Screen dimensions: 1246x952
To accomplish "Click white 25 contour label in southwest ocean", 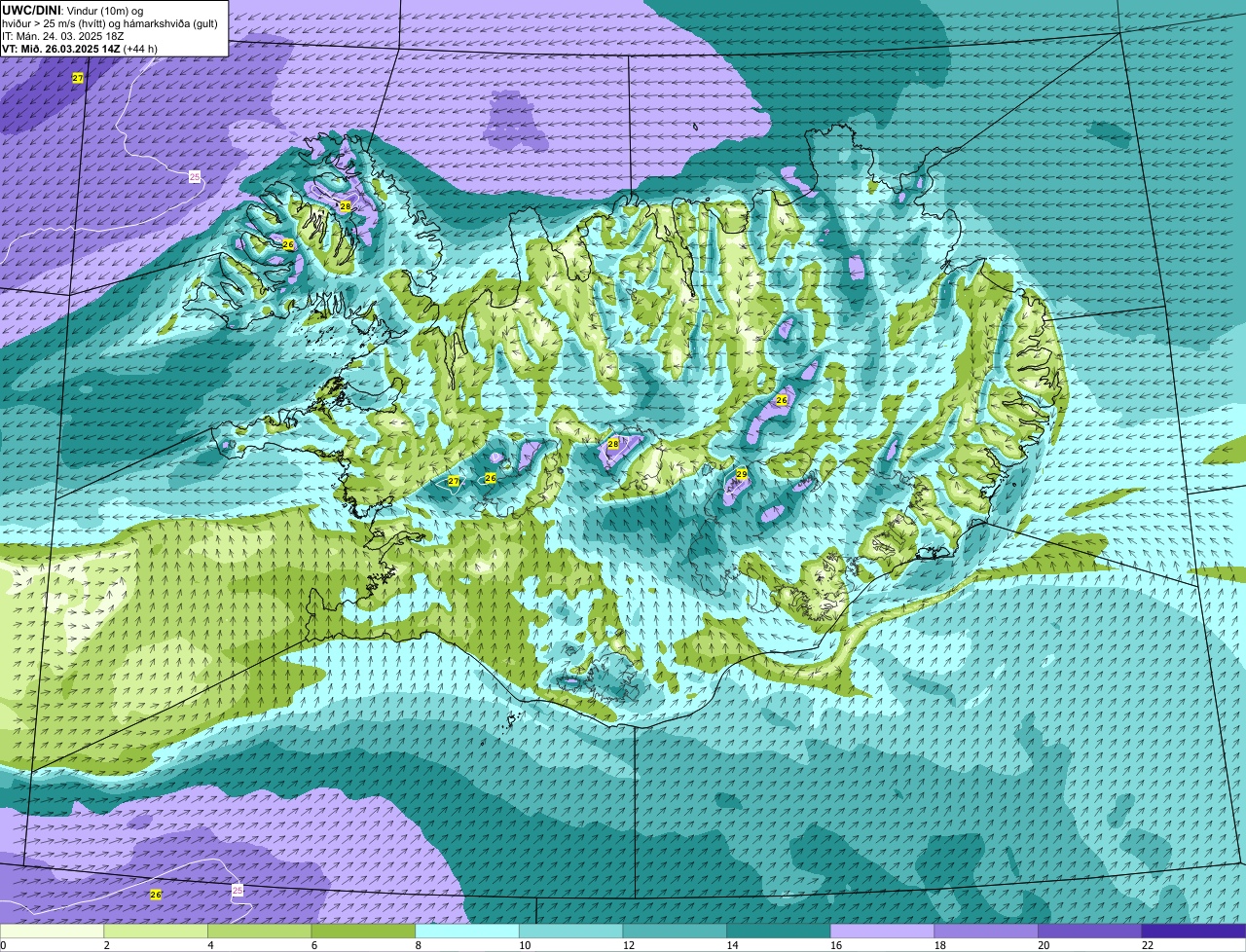I will pyautogui.click(x=238, y=891).
